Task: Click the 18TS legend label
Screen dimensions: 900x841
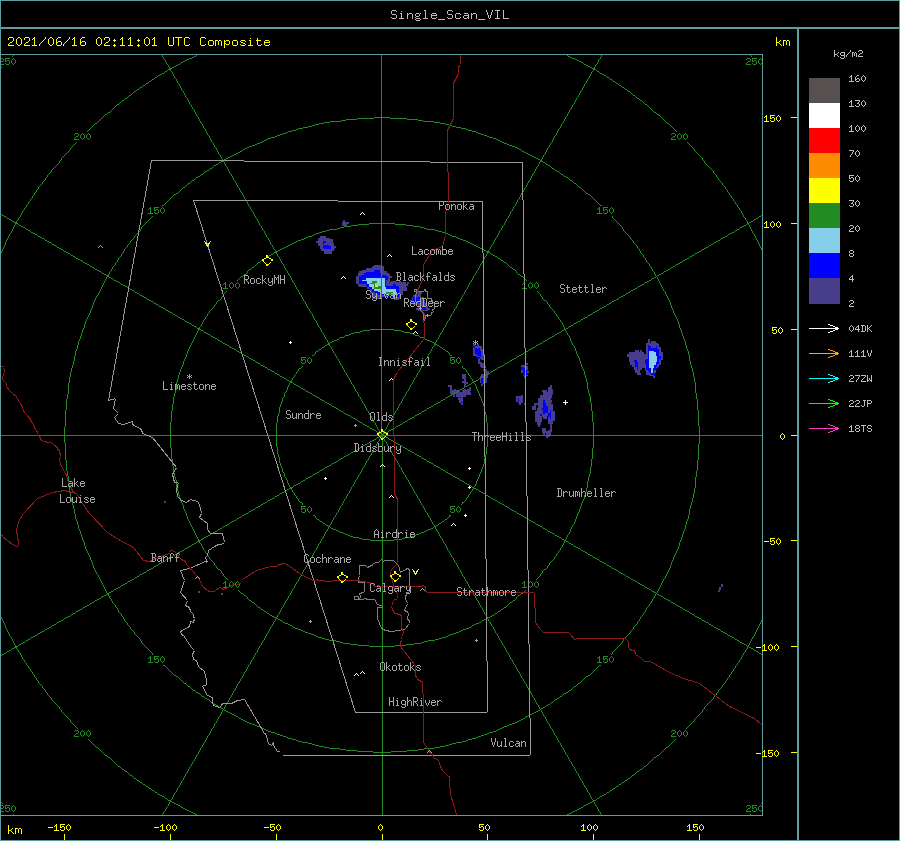Action: click(860, 428)
